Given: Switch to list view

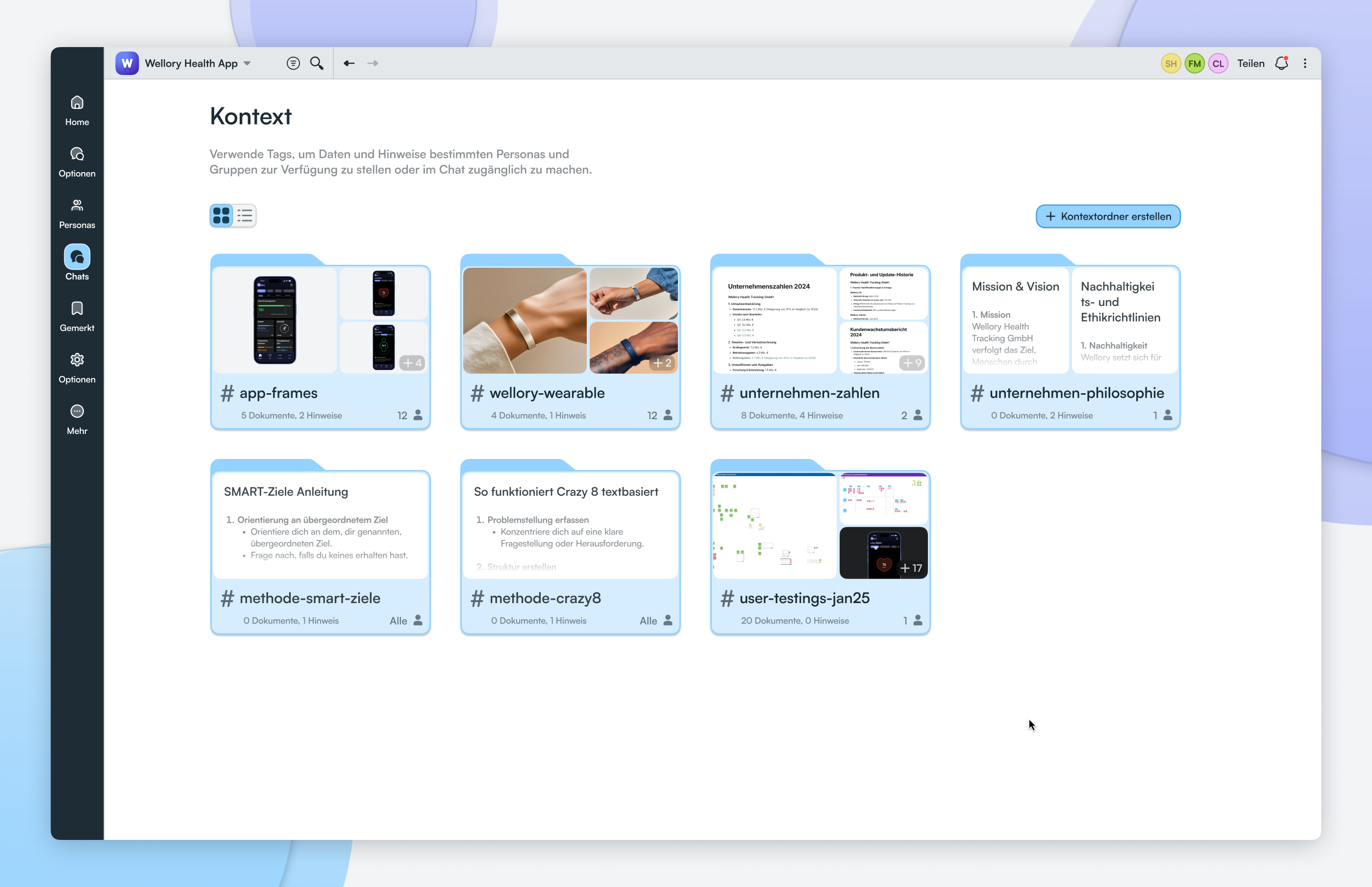Looking at the screenshot, I should 245,215.
